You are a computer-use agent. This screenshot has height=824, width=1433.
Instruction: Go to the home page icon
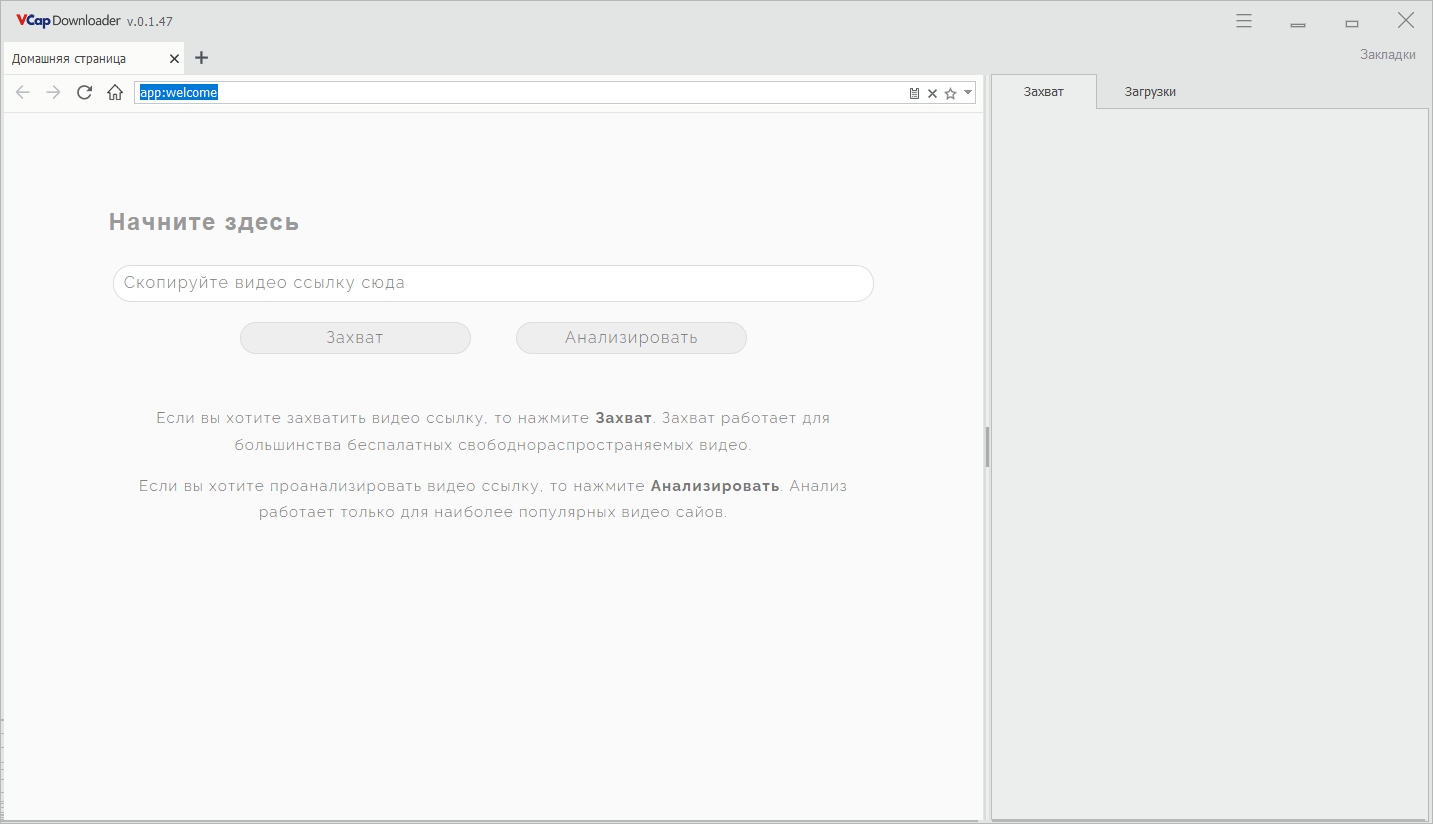(x=115, y=93)
